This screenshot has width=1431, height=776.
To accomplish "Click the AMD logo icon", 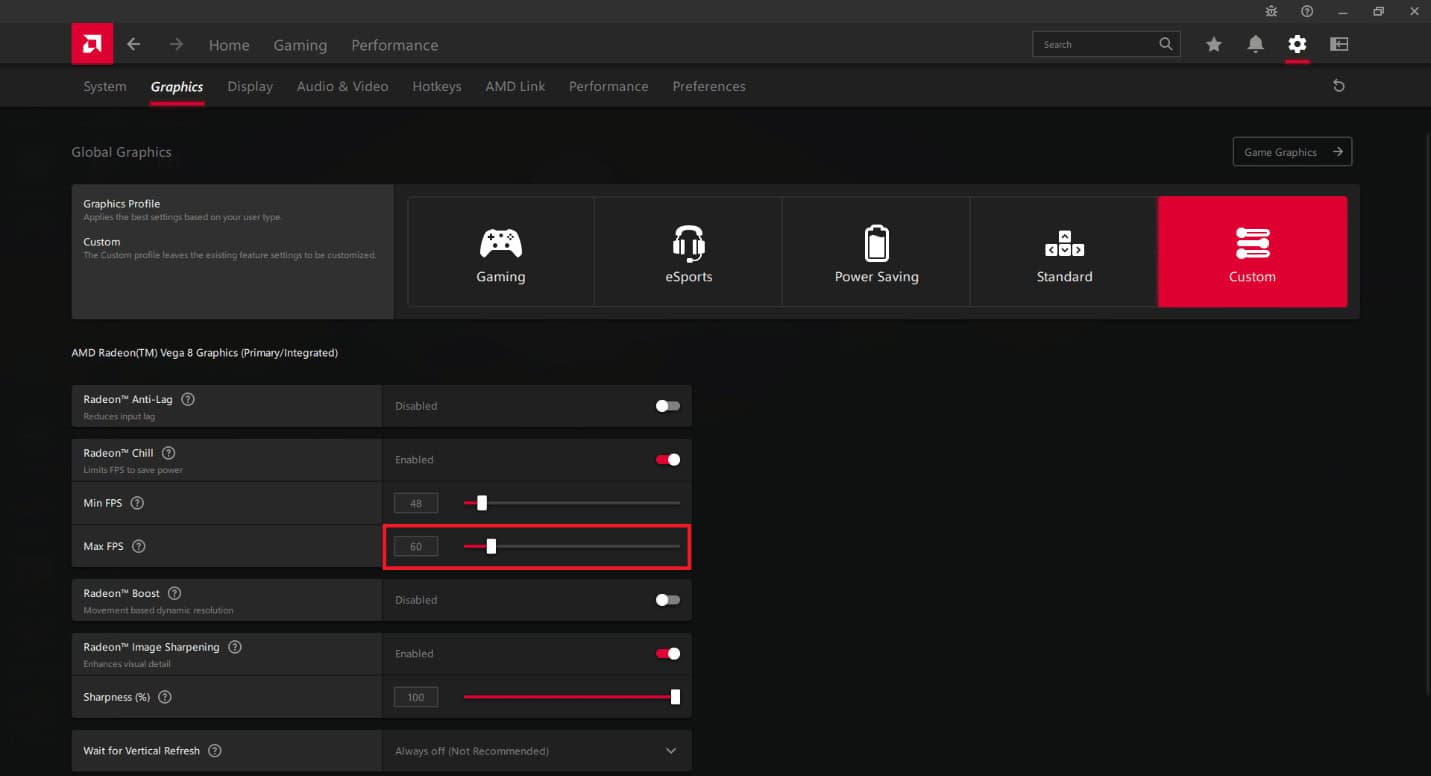I will [x=92, y=44].
